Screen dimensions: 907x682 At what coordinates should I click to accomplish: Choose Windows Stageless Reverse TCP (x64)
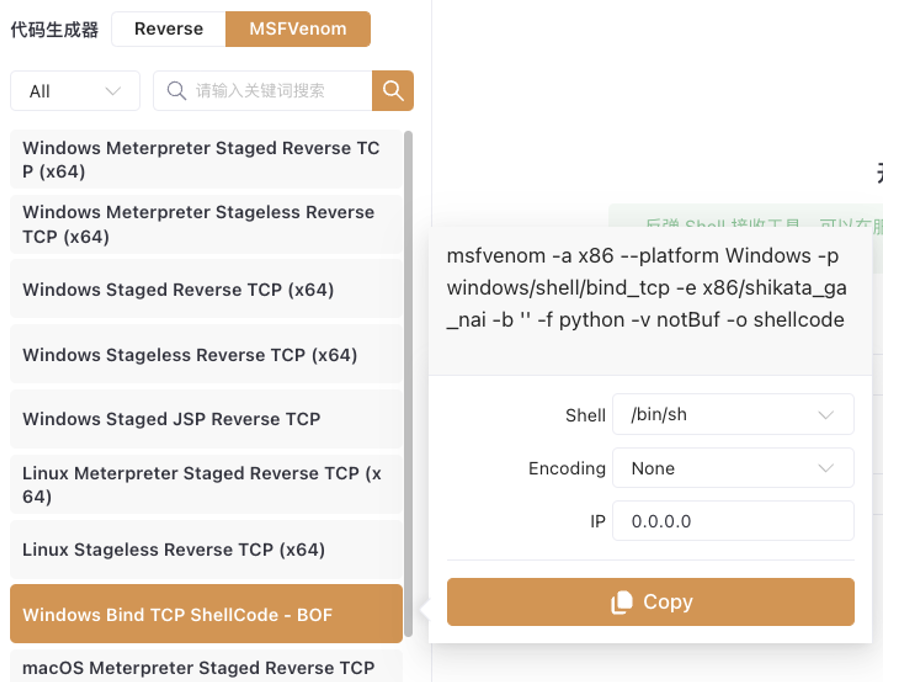(207, 355)
